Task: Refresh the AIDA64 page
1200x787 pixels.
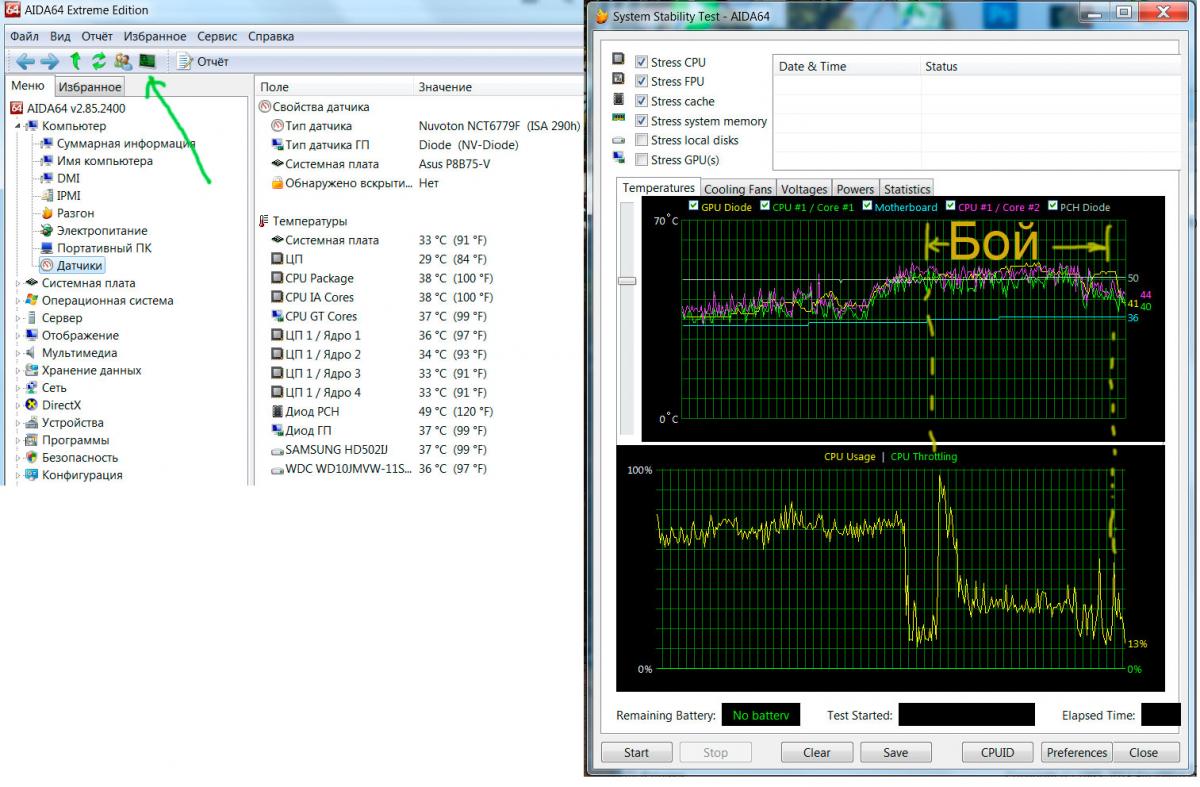Action: click(x=99, y=62)
